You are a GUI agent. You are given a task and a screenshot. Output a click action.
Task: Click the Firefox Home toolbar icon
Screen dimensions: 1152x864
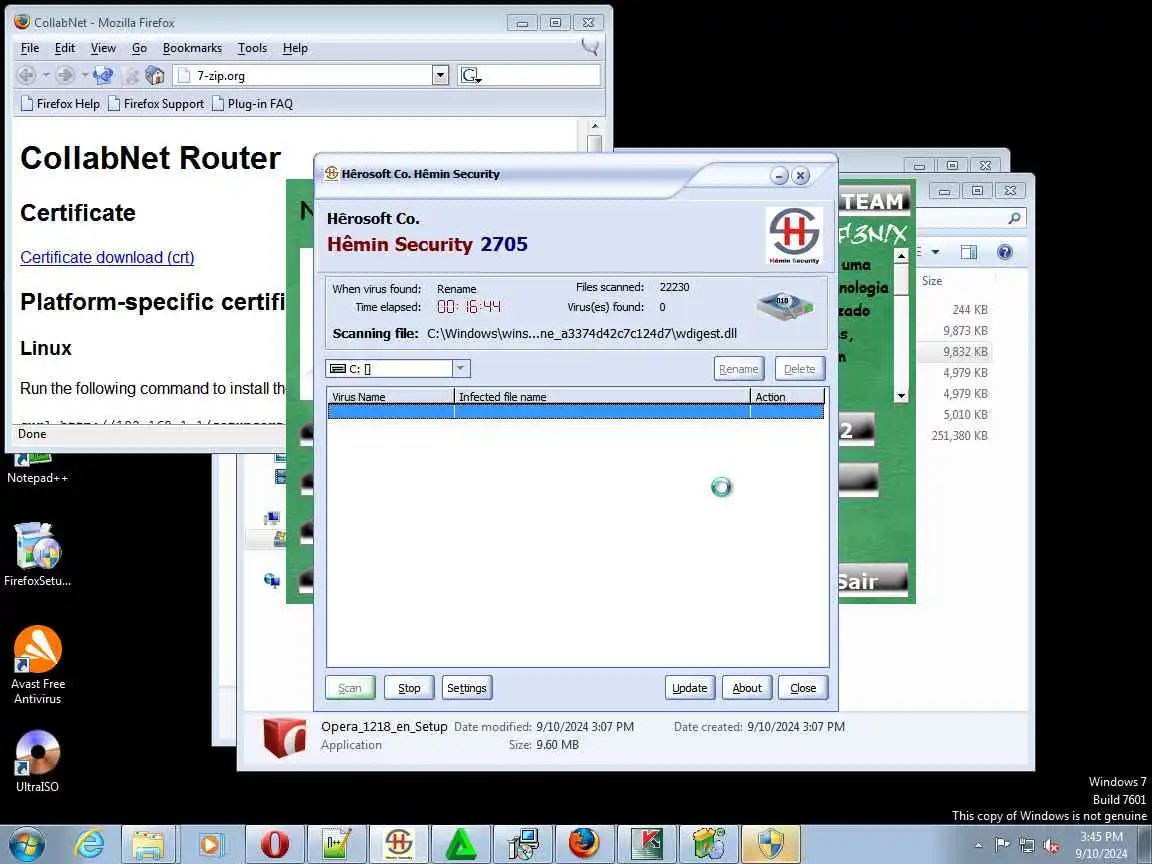[154, 75]
